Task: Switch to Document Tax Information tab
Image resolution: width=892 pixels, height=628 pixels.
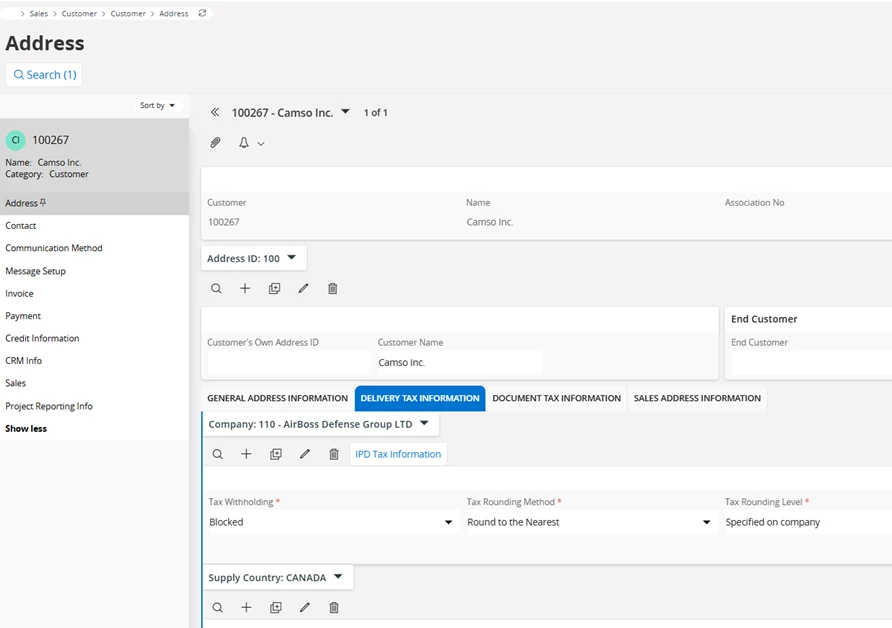Action: tap(556, 398)
